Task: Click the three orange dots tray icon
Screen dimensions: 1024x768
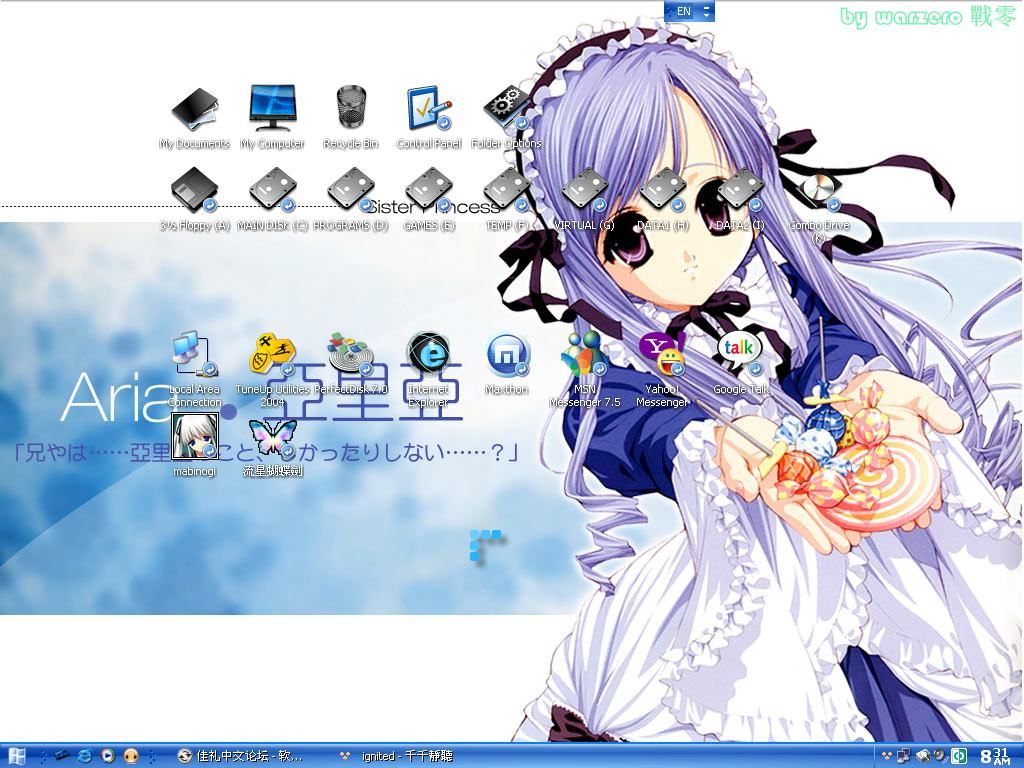Action: click(887, 756)
